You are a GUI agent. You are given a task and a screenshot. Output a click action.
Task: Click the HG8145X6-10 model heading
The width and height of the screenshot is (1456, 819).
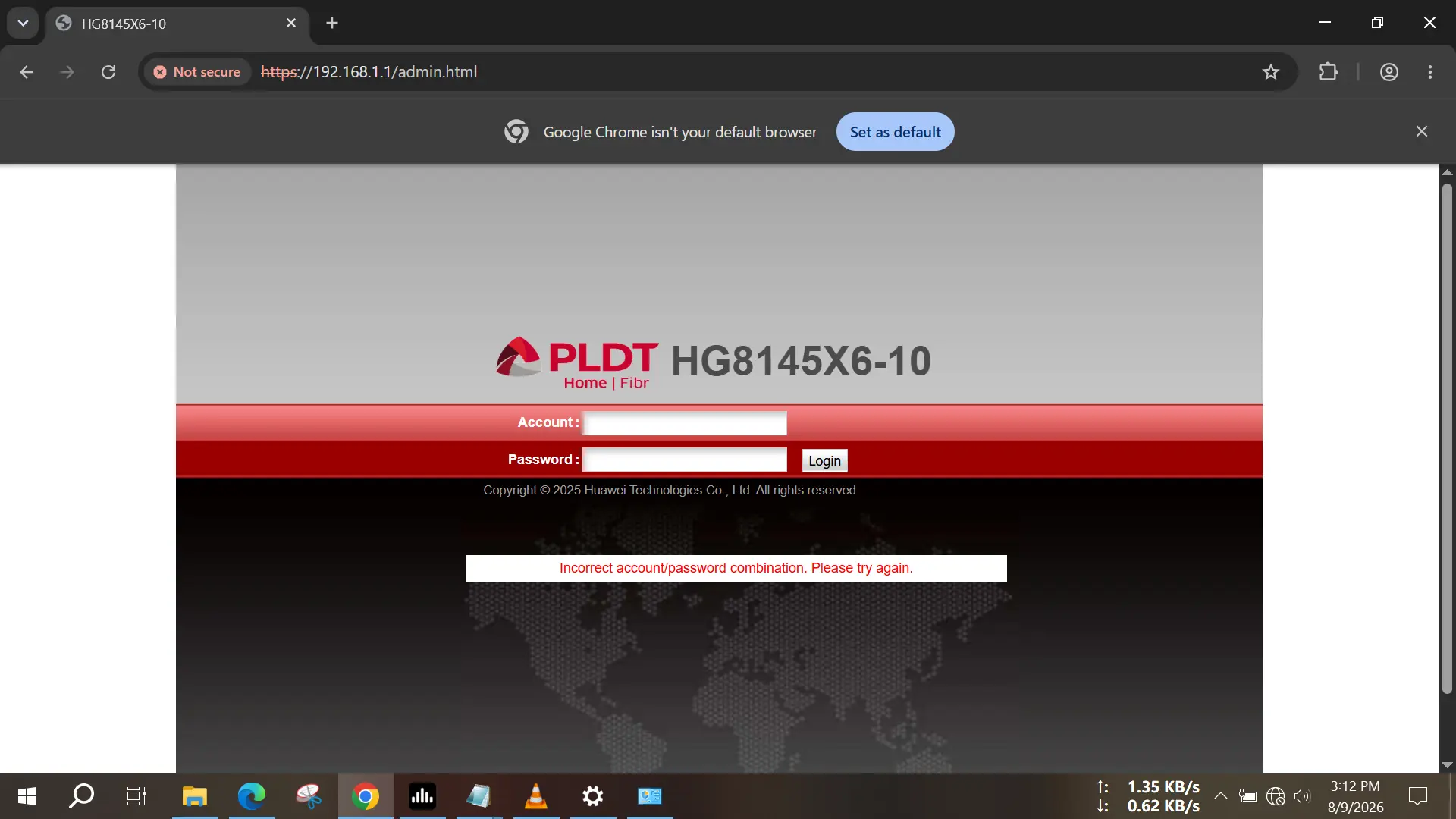(x=801, y=361)
